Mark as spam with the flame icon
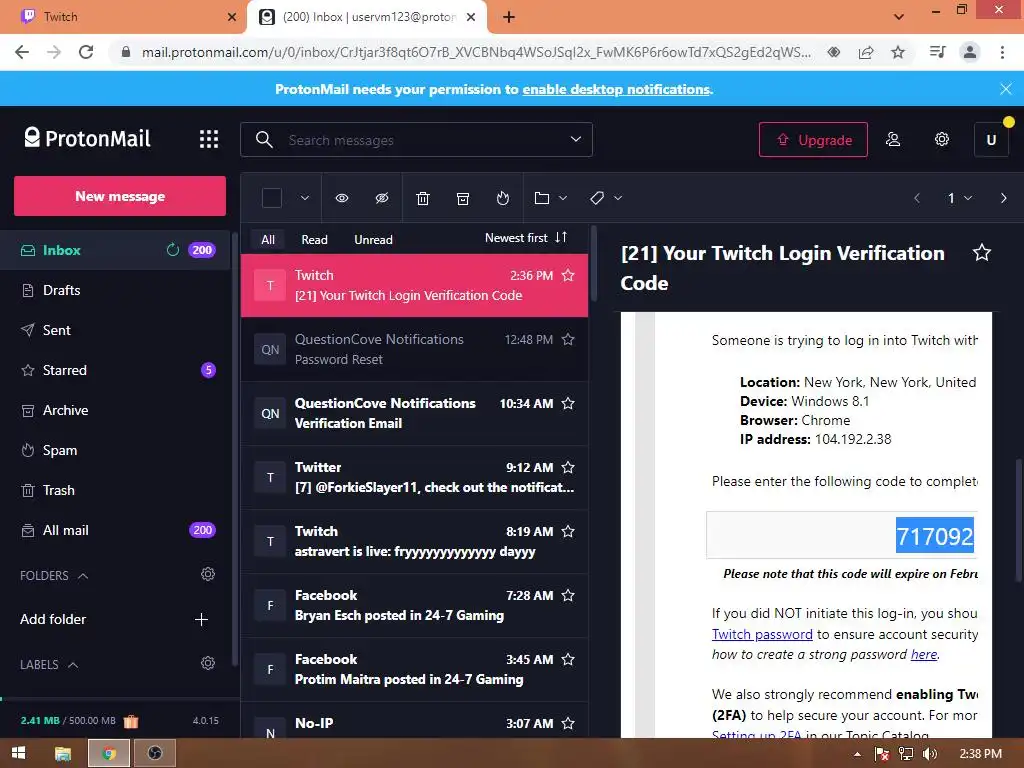 point(502,198)
